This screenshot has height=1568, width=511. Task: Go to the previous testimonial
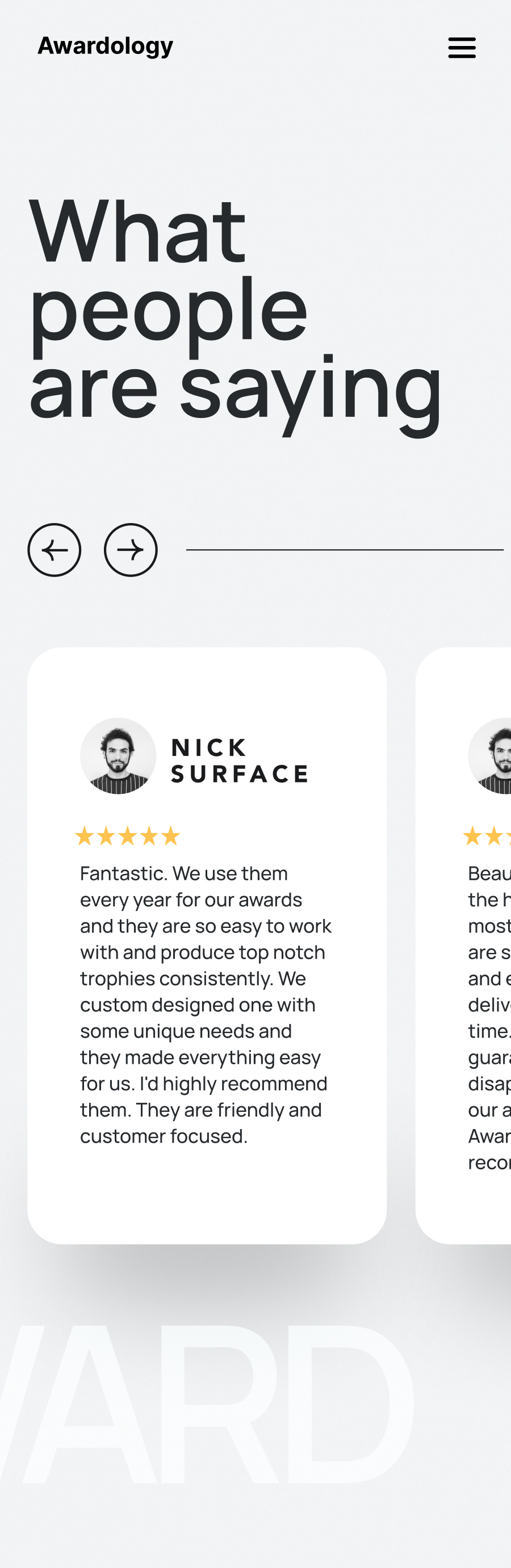click(54, 550)
